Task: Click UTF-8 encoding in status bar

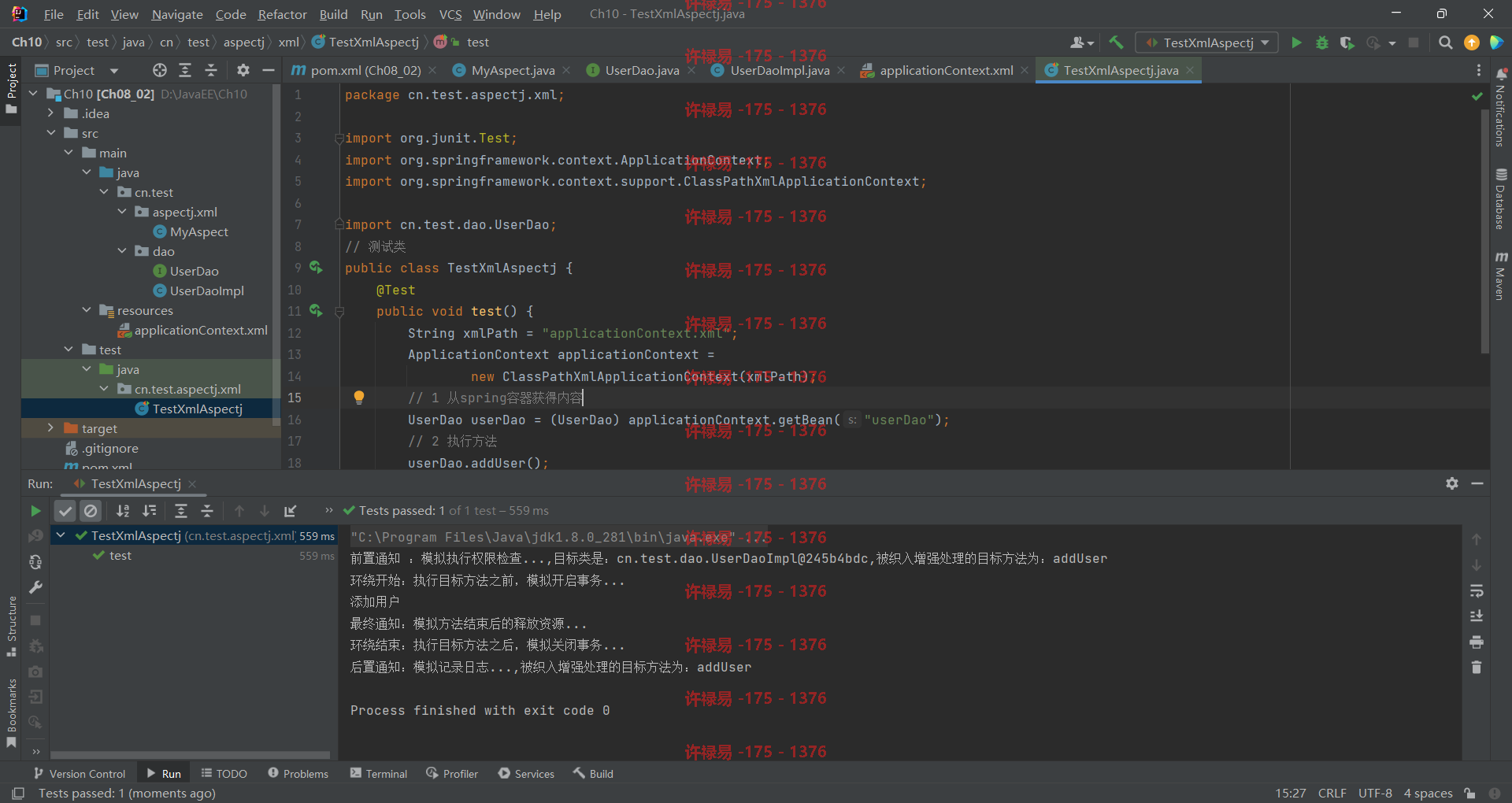Action: tap(1375, 793)
